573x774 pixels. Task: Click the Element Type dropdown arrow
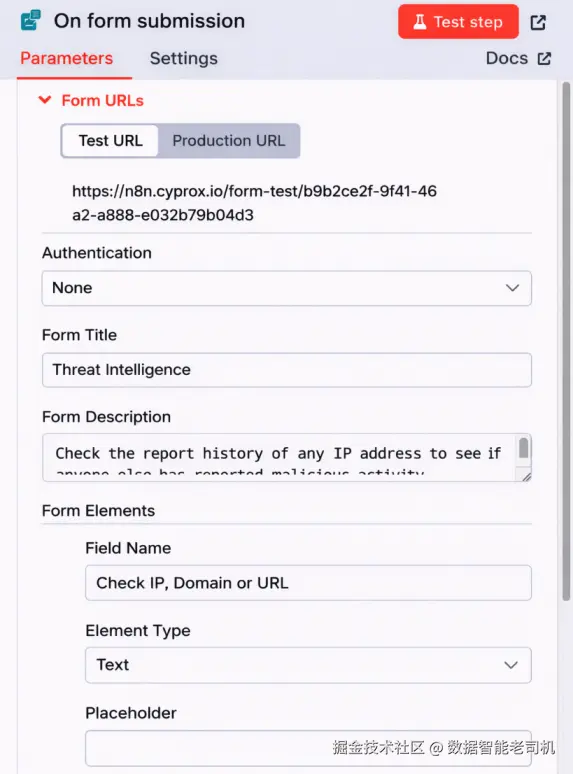pos(511,665)
